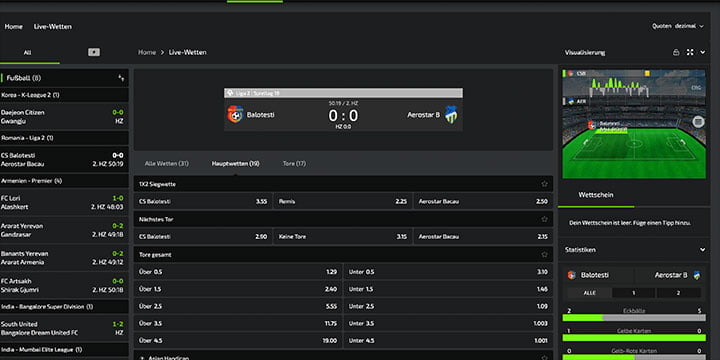Click the sort icon next to Fußball

click(121, 78)
